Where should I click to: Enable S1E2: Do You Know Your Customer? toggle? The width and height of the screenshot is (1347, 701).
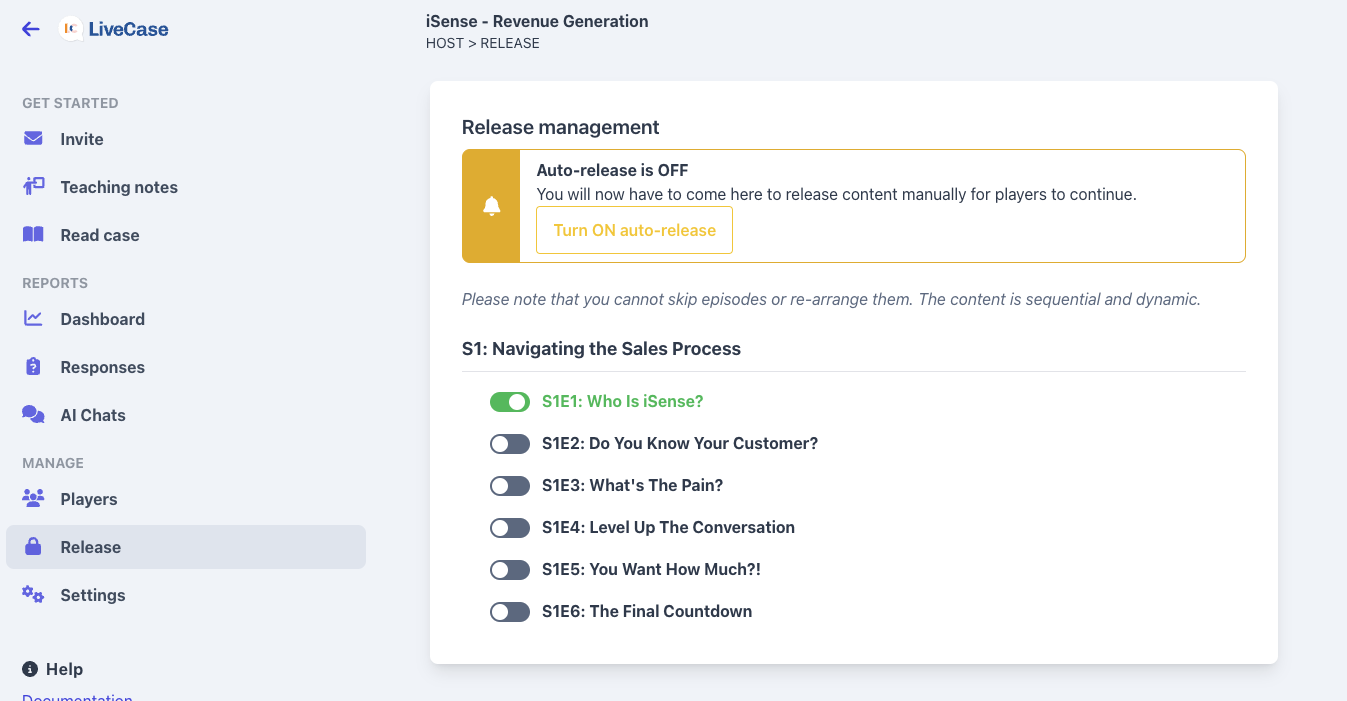point(510,444)
